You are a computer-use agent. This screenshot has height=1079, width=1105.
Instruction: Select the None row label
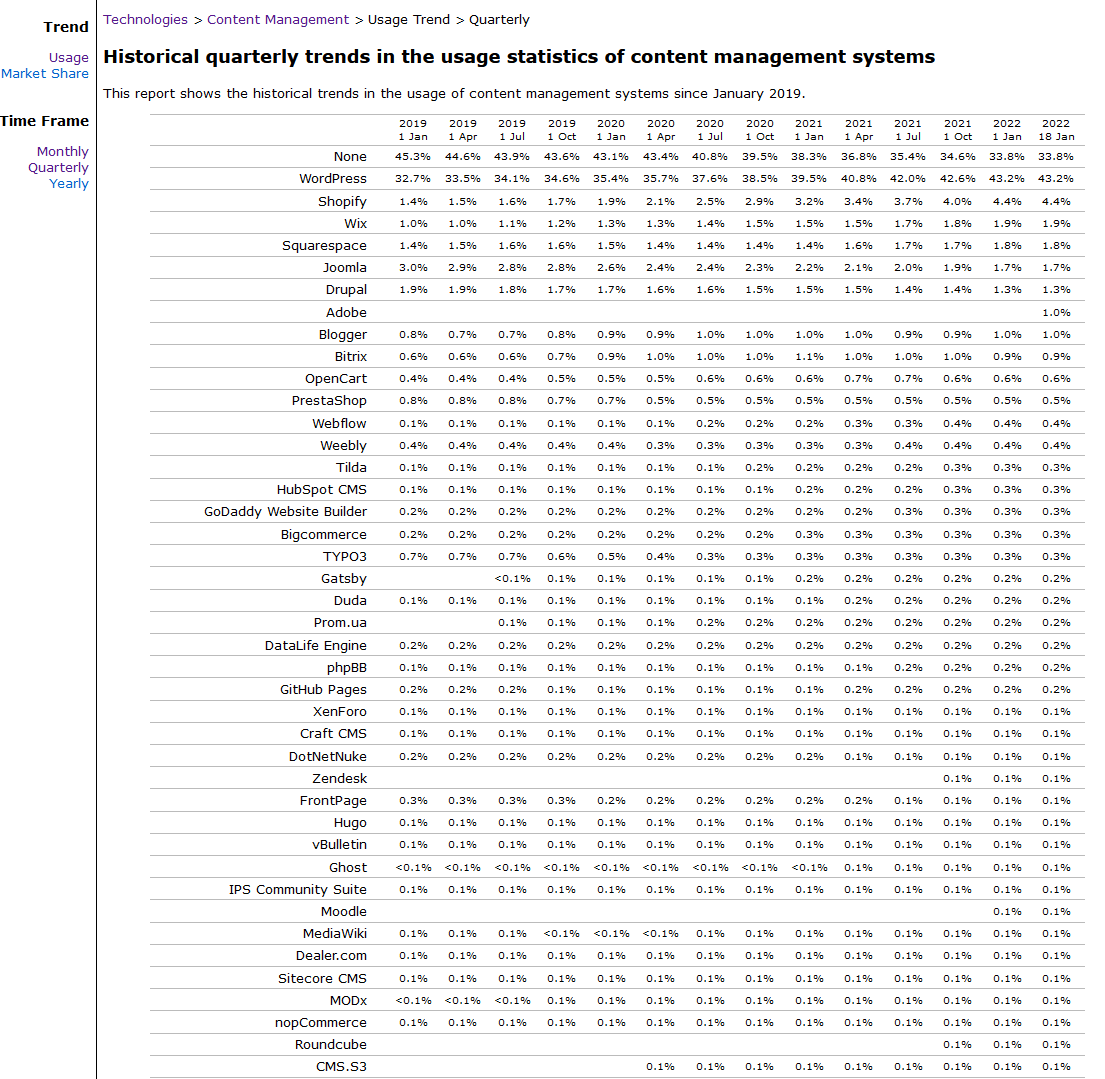350,156
